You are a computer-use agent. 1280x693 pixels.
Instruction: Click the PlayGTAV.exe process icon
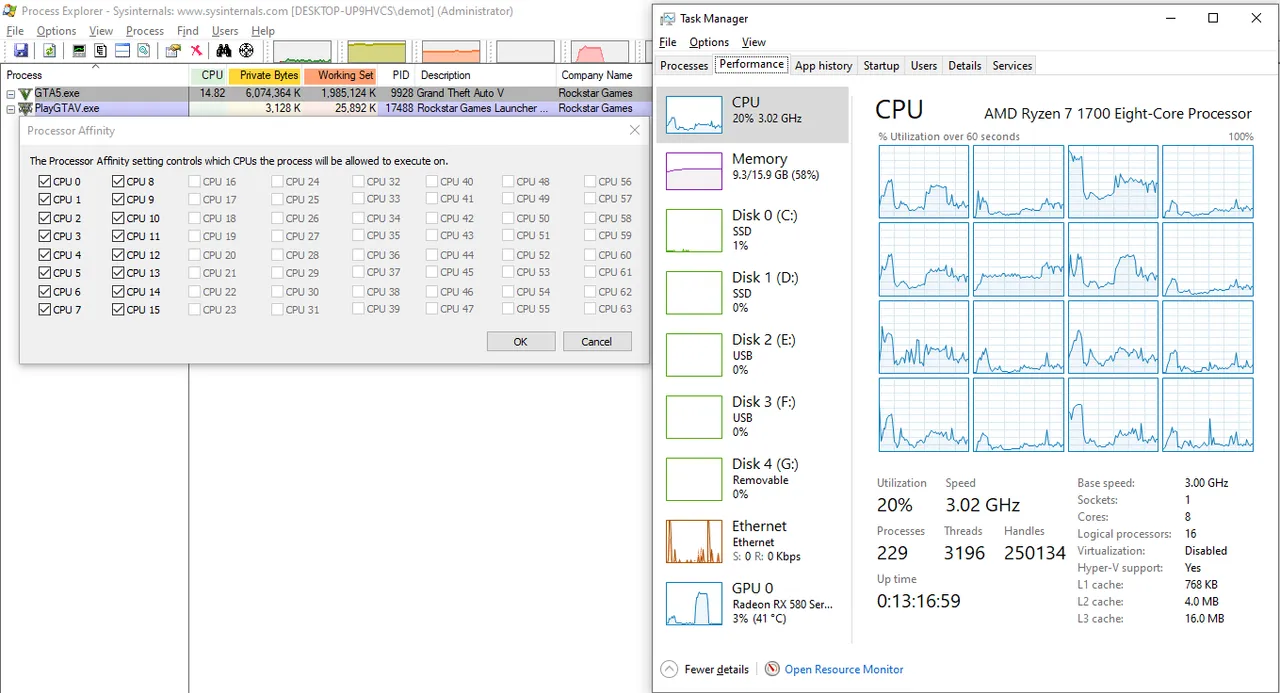[x=26, y=108]
